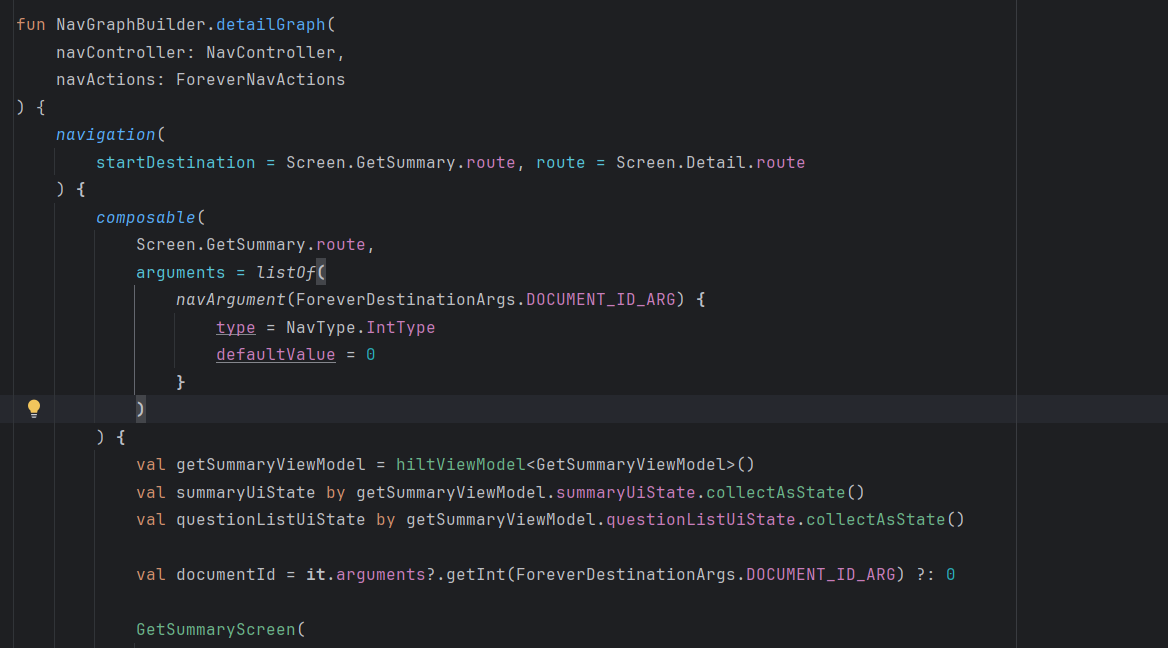Image resolution: width=1168 pixels, height=648 pixels.
Task: Click NavType.IntType value
Action: click(361, 328)
